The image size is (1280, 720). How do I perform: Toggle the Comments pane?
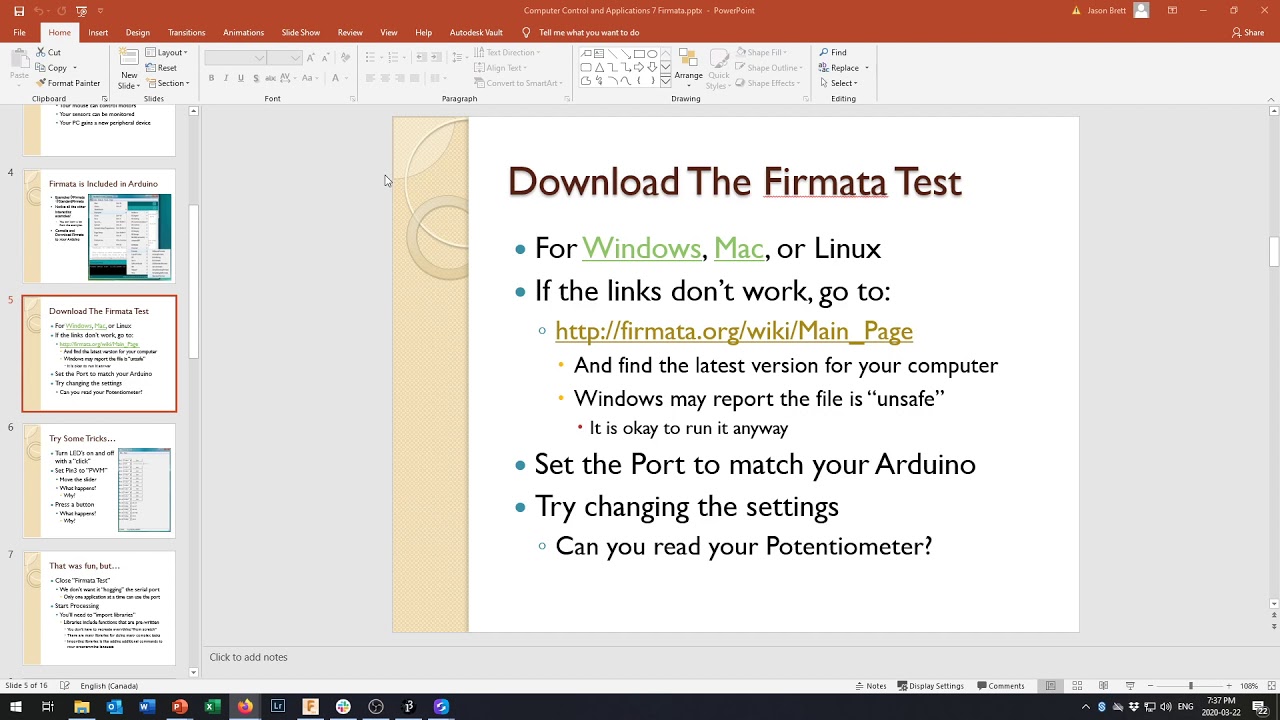999,686
